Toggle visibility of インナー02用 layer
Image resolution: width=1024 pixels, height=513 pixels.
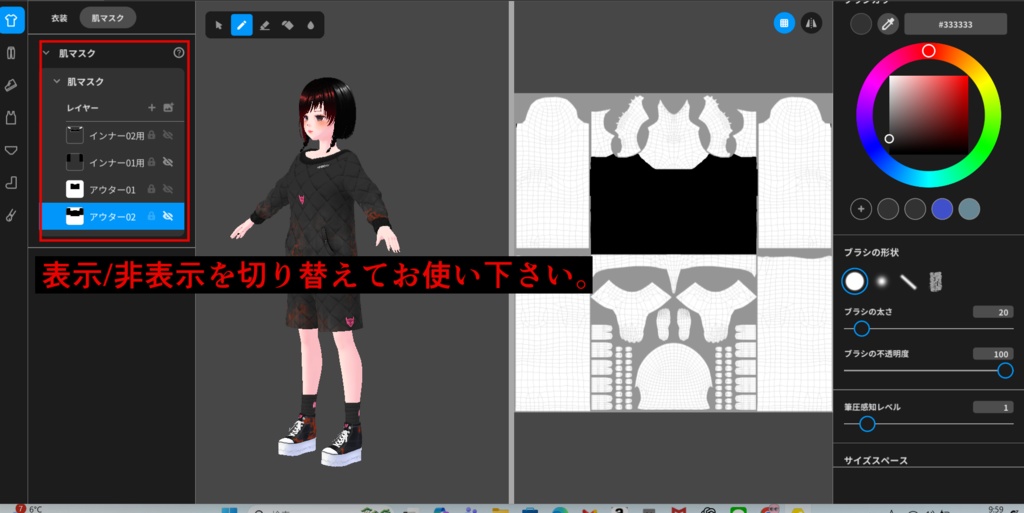tap(168, 135)
